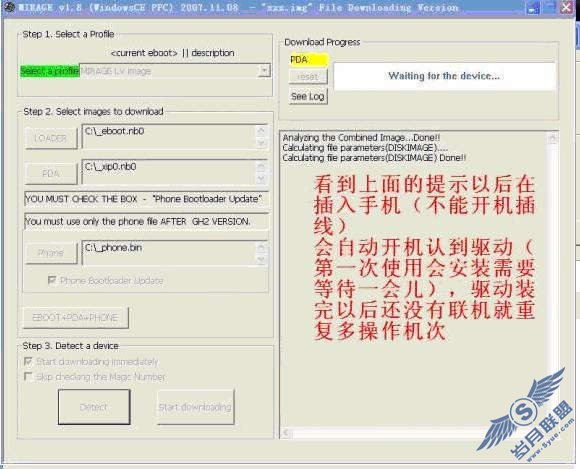Image resolution: width=580 pixels, height=469 pixels.
Task: Click the Detect button
Action: pyautogui.click(x=94, y=407)
